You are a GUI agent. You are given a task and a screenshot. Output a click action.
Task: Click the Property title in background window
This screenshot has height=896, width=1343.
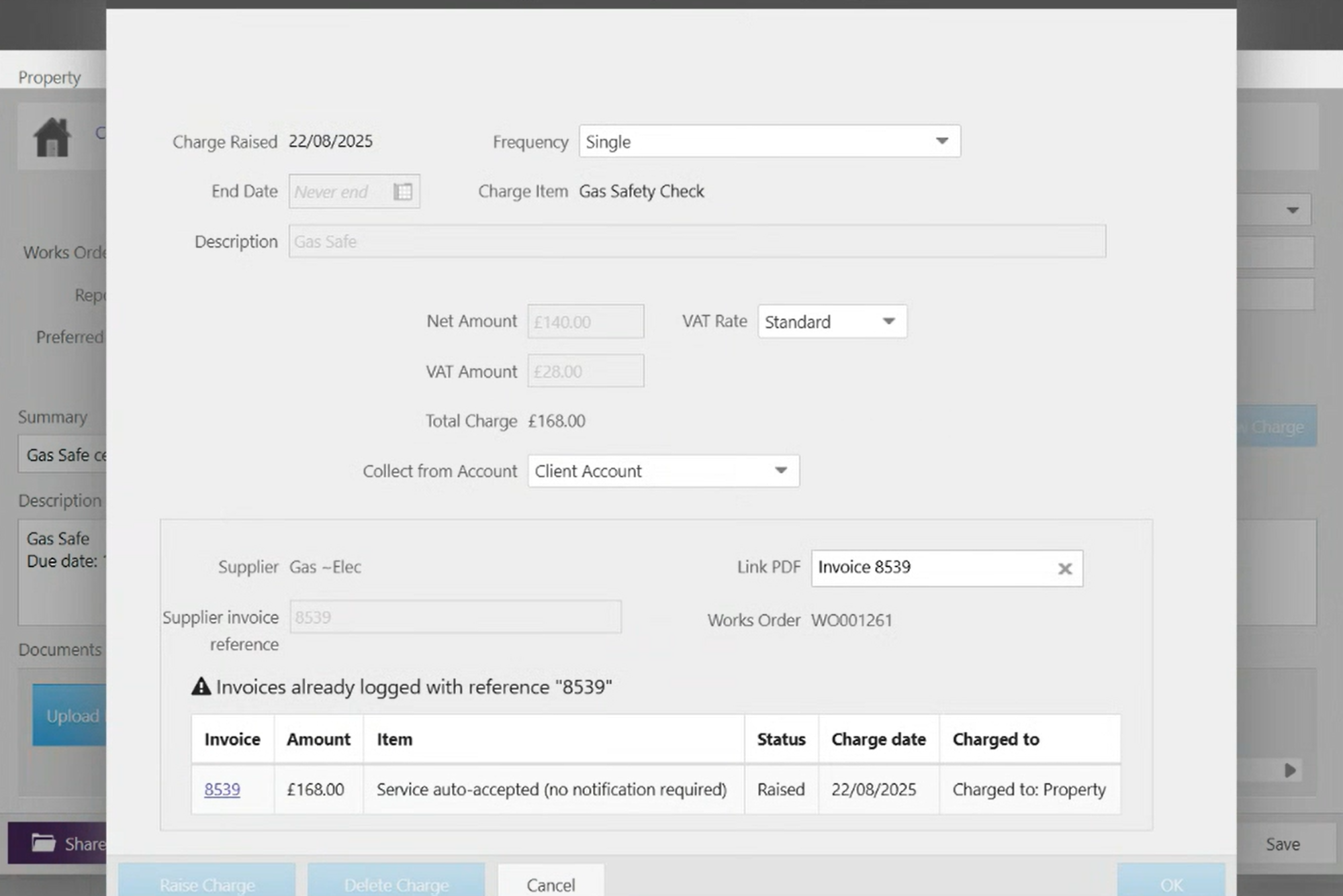50,77
